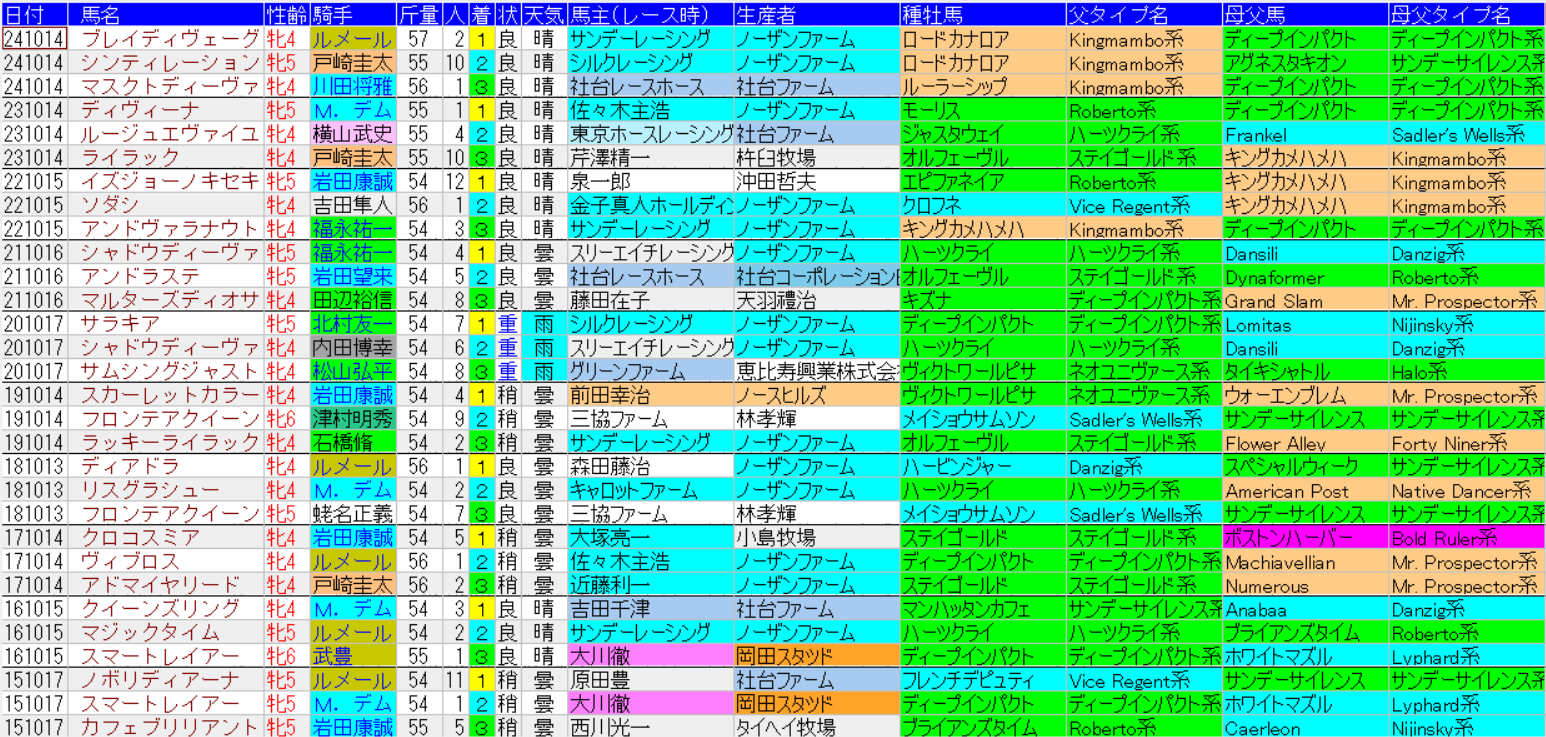
Task: Click breeder cell 杵臼牧場
Action: pos(815,158)
